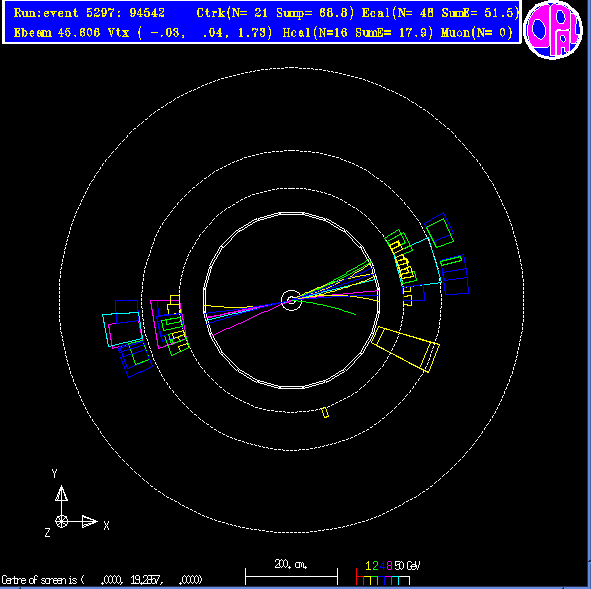This screenshot has height=589, width=591.
Task: Click the X axis arrow of orientation indicator
Action: 89,522
